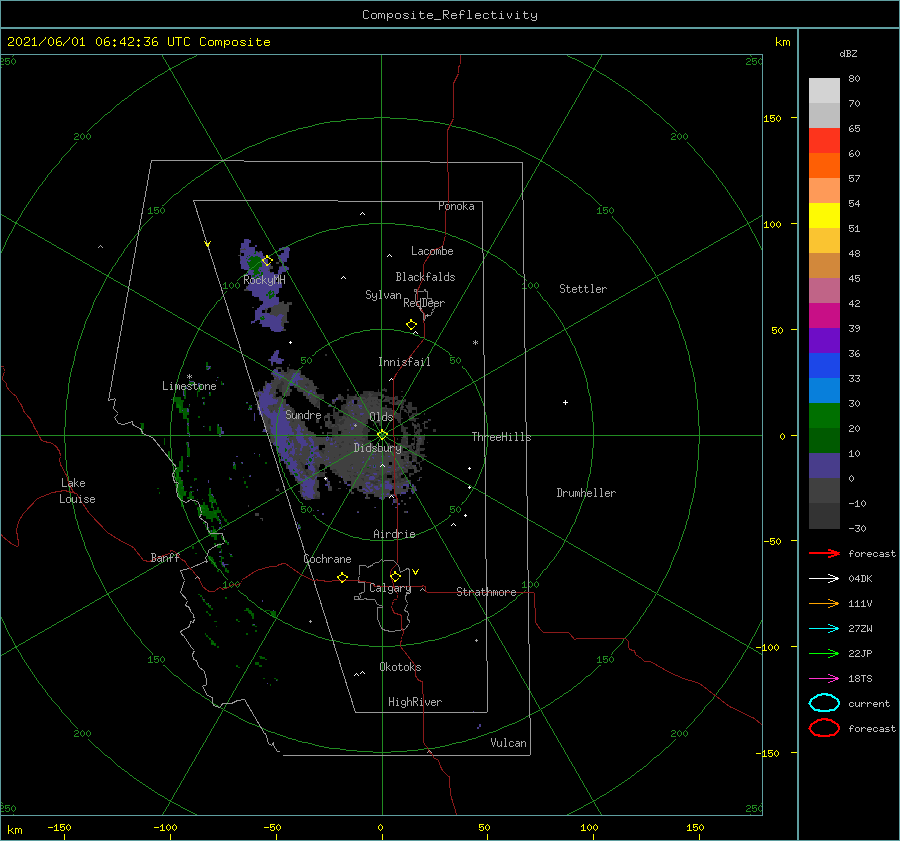Image resolution: width=900 pixels, height=841 pixels.
Task: Click the RedDeer city label
Action: pyautogui.click(x=424, y=303)
